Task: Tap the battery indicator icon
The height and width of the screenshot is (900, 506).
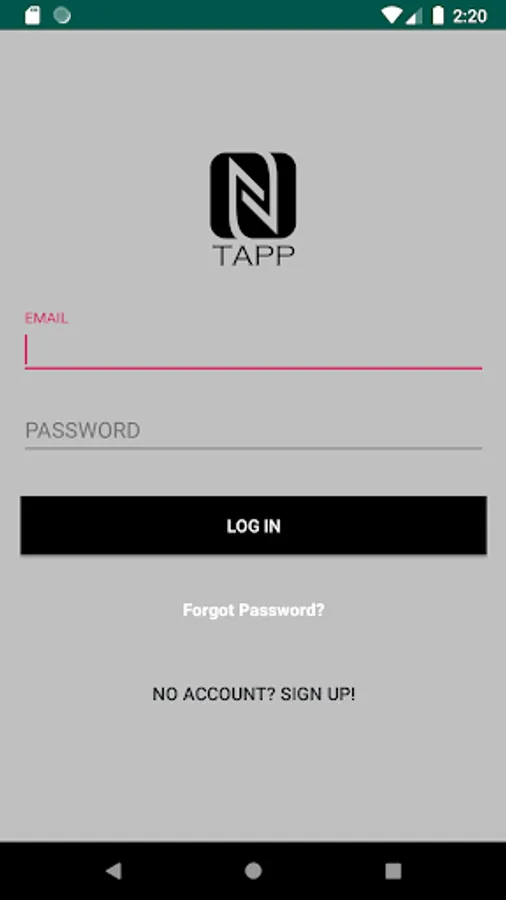Action: pyautogui.click(x=438, y=15)
